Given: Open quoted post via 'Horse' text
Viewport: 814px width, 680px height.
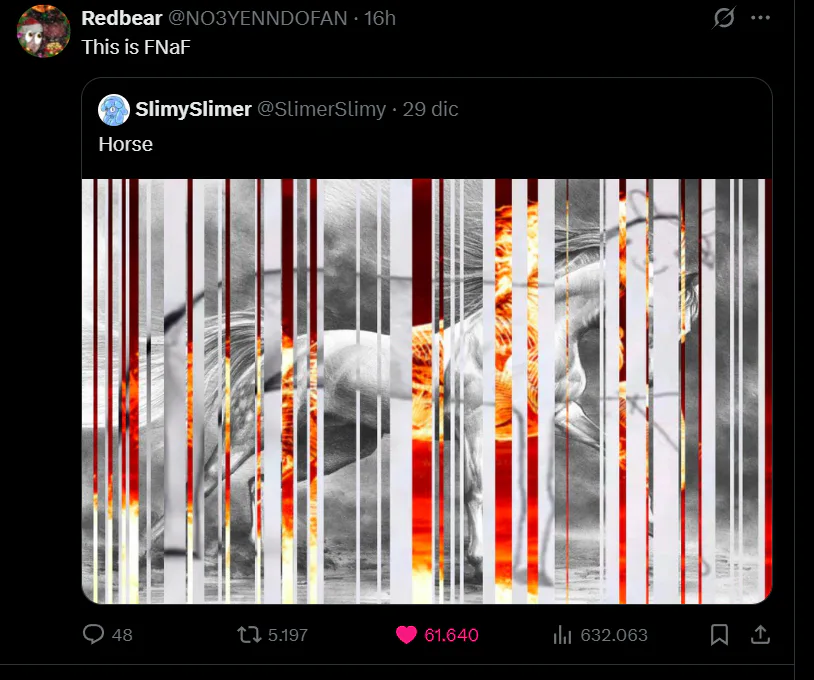Looking at the screenshot, I should (x=126, y=144).
